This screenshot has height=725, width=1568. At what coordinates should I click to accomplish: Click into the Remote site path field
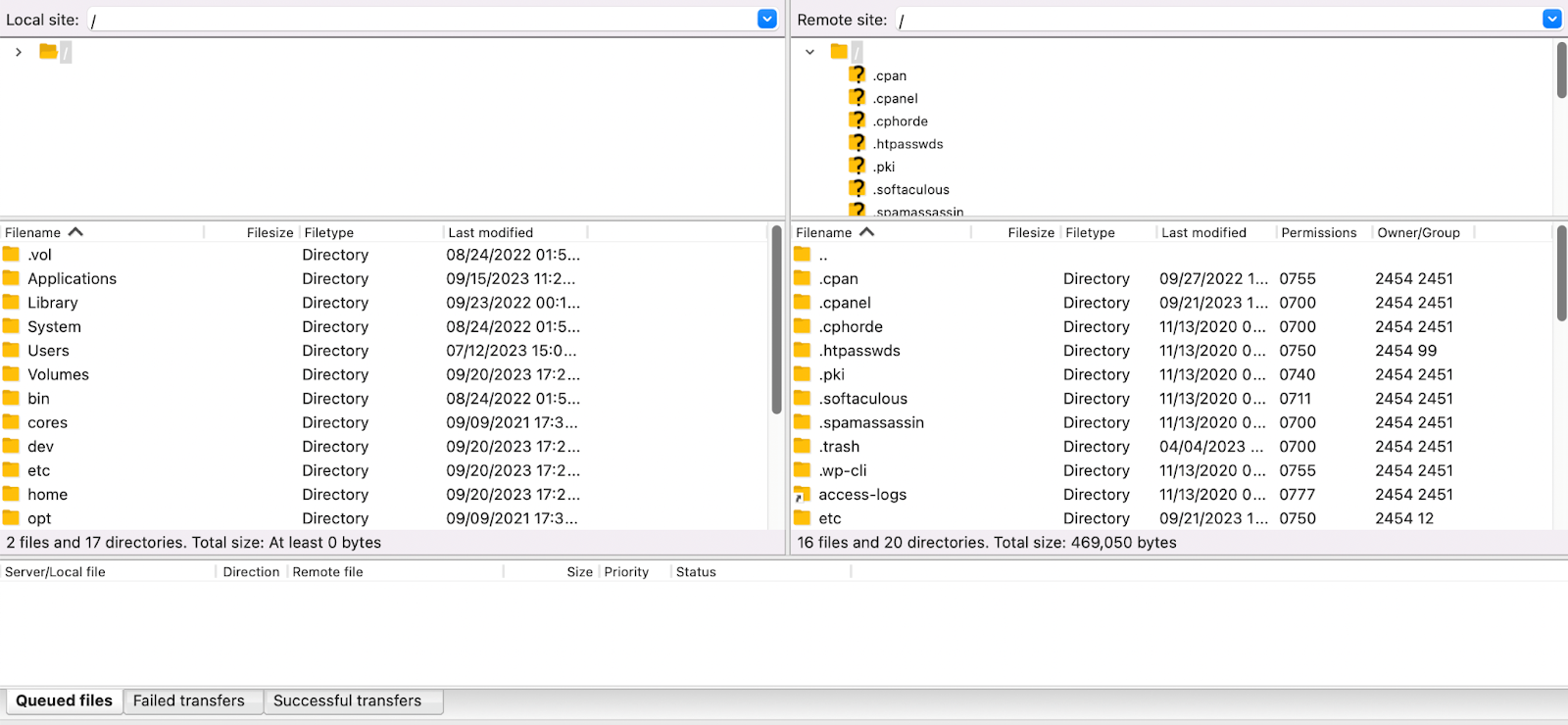[1215, 20]
